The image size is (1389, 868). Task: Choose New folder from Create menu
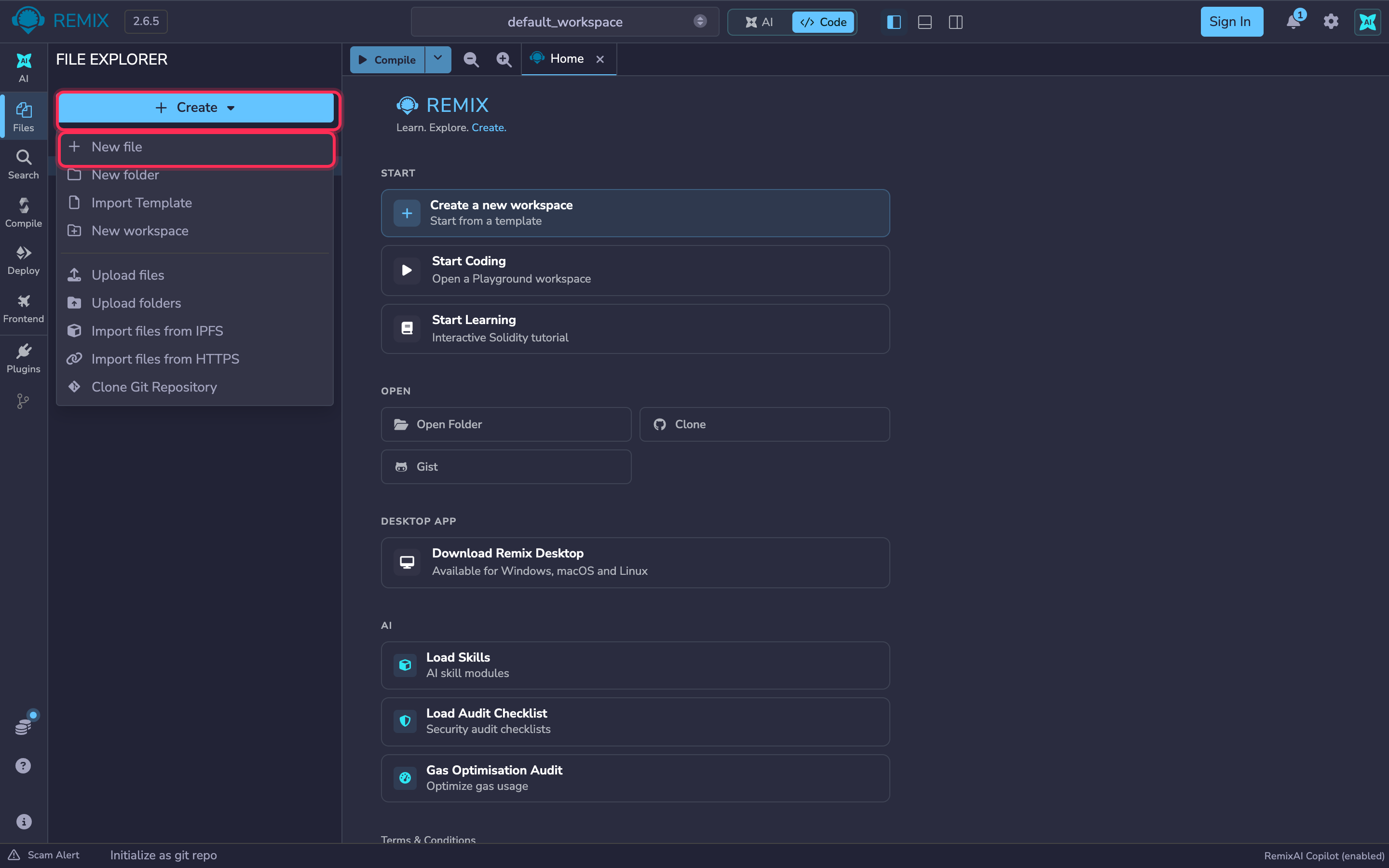coord(196,175)
